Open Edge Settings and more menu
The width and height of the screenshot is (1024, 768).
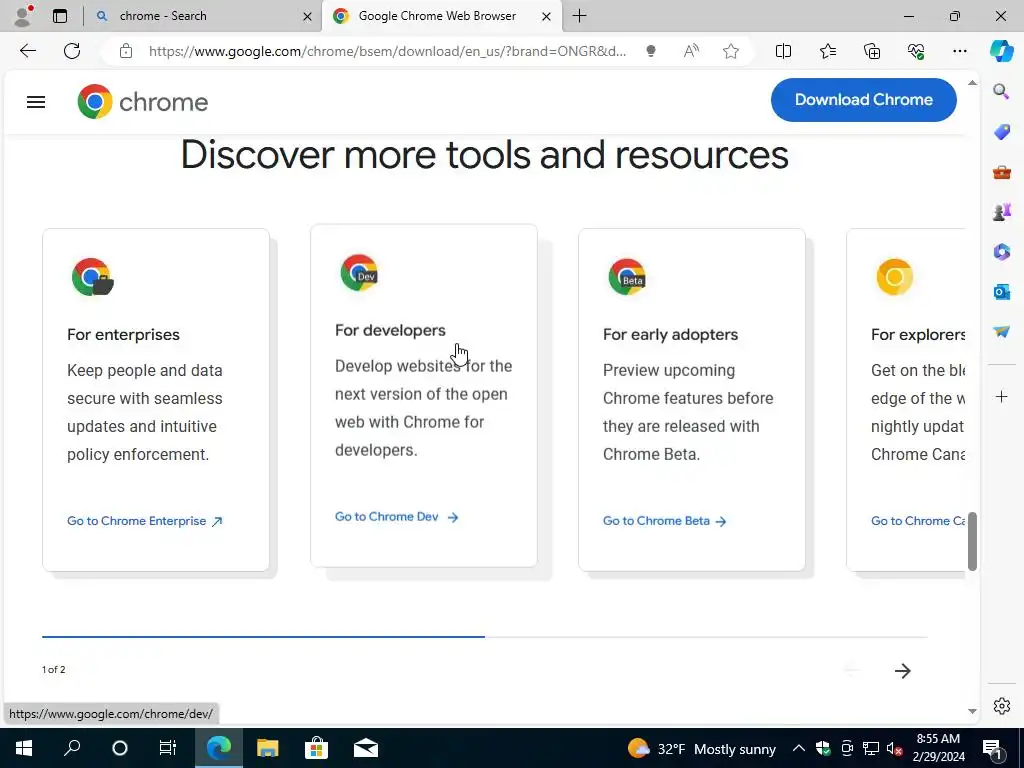point(959,51)
